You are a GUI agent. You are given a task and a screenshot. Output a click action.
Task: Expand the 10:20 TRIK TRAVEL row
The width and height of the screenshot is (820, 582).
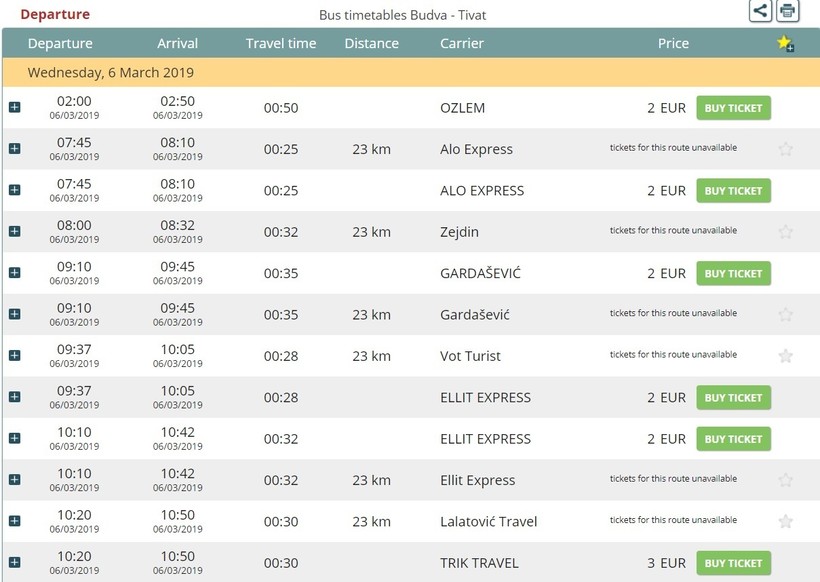click(x=14, y=563)
